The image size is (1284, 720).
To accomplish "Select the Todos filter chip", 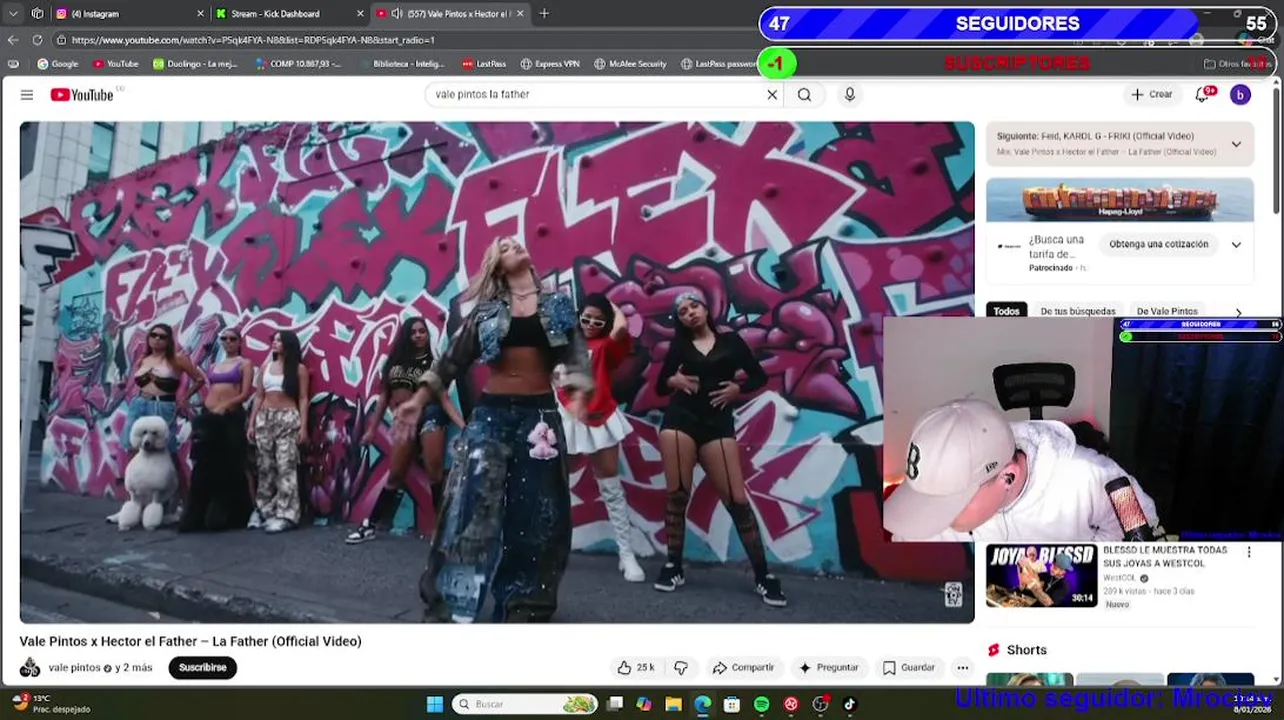I will 1006,311.
